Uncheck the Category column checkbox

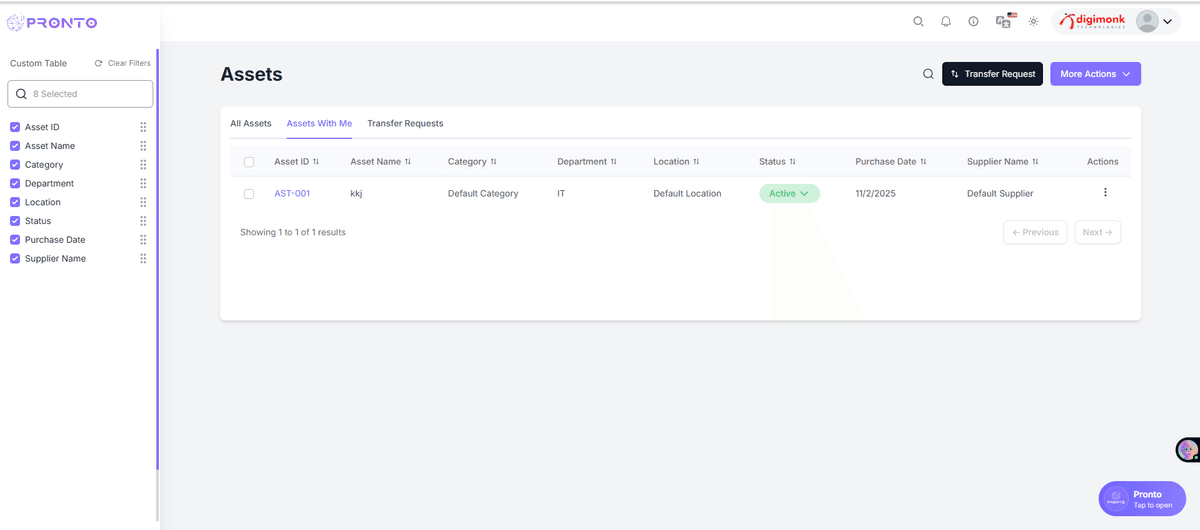coord(15,165)
